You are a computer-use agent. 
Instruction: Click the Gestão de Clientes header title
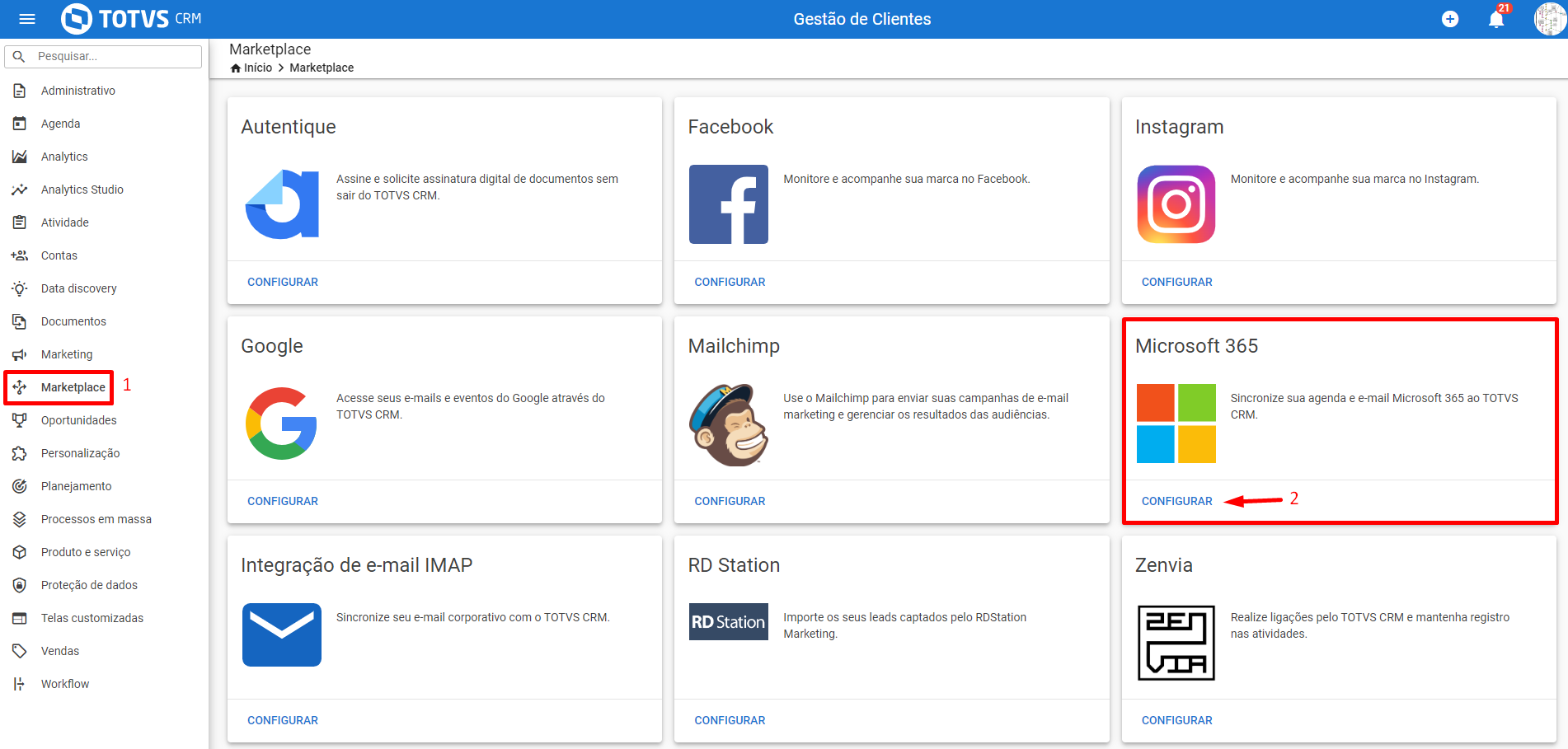coord(862,19)
